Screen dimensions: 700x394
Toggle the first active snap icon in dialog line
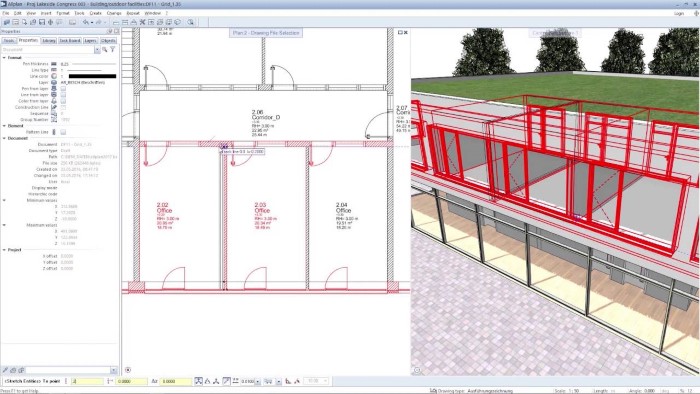click(x=199, y=381)
